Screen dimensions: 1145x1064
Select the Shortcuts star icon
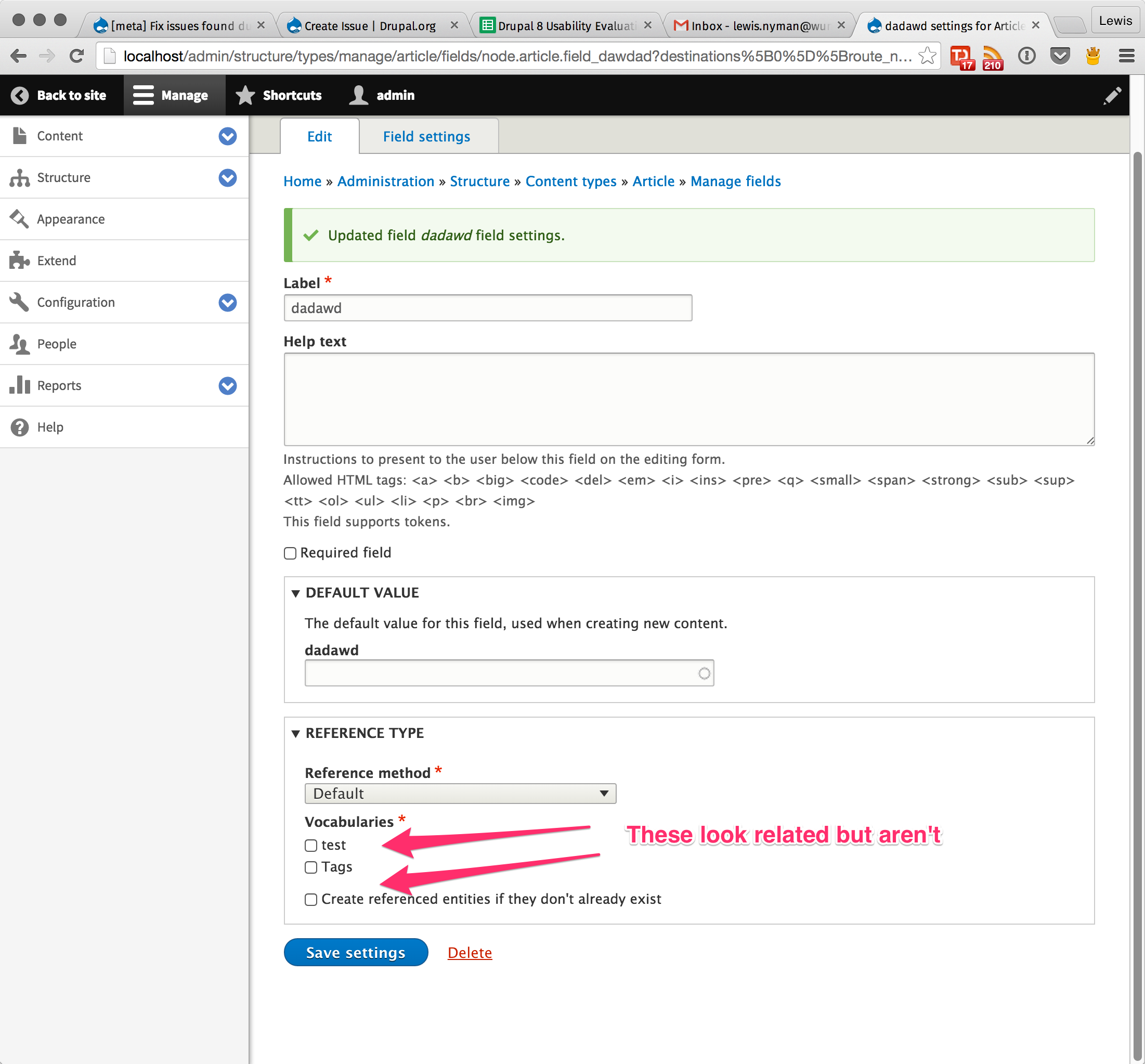(245, 95)
